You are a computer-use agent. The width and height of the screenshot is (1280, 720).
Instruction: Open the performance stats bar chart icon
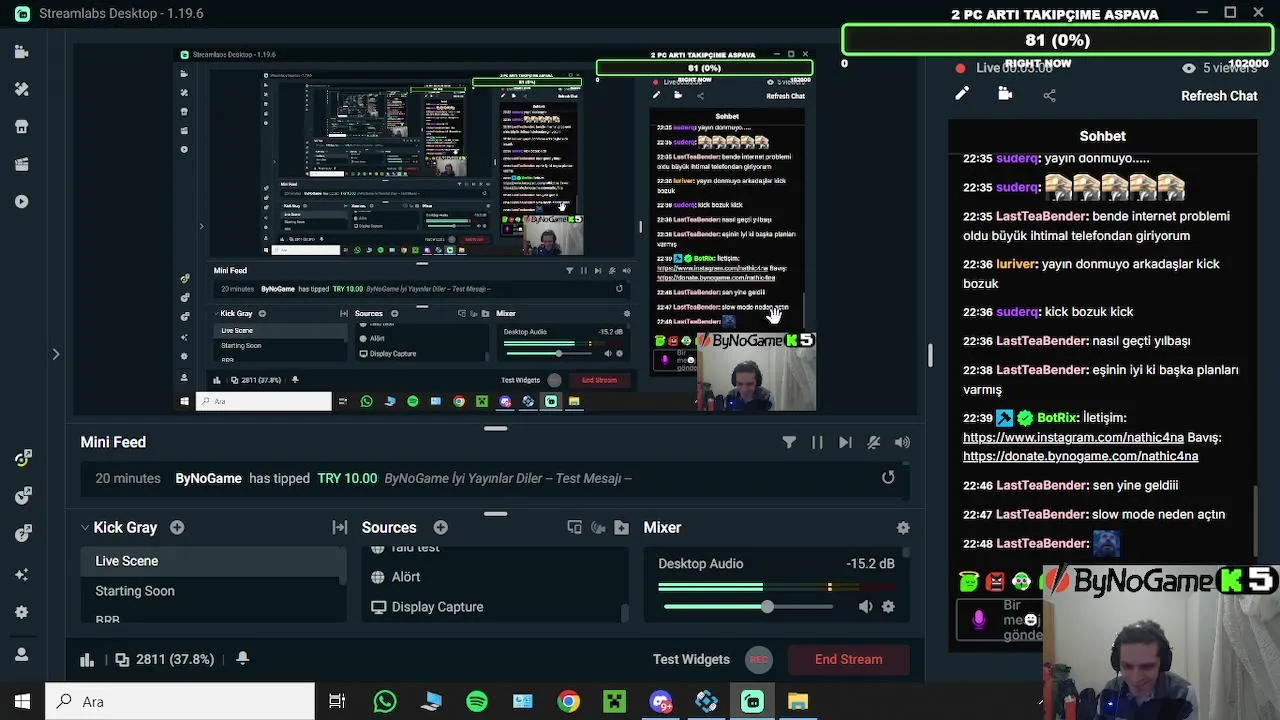(x=87, y=659)
